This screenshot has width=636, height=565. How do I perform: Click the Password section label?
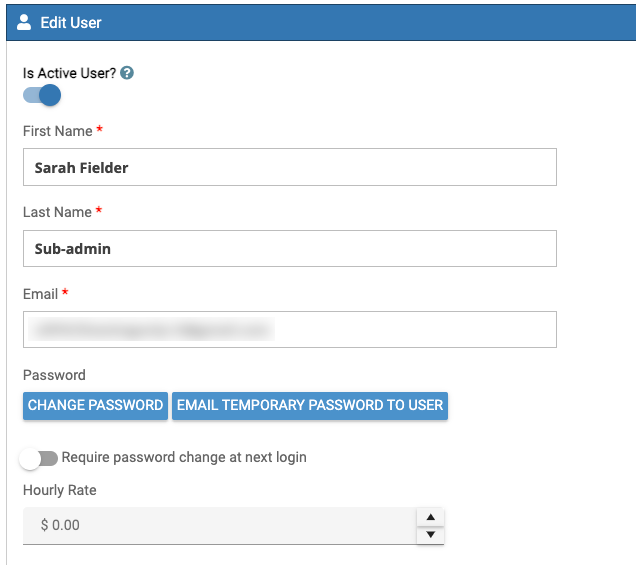point(54,375)
